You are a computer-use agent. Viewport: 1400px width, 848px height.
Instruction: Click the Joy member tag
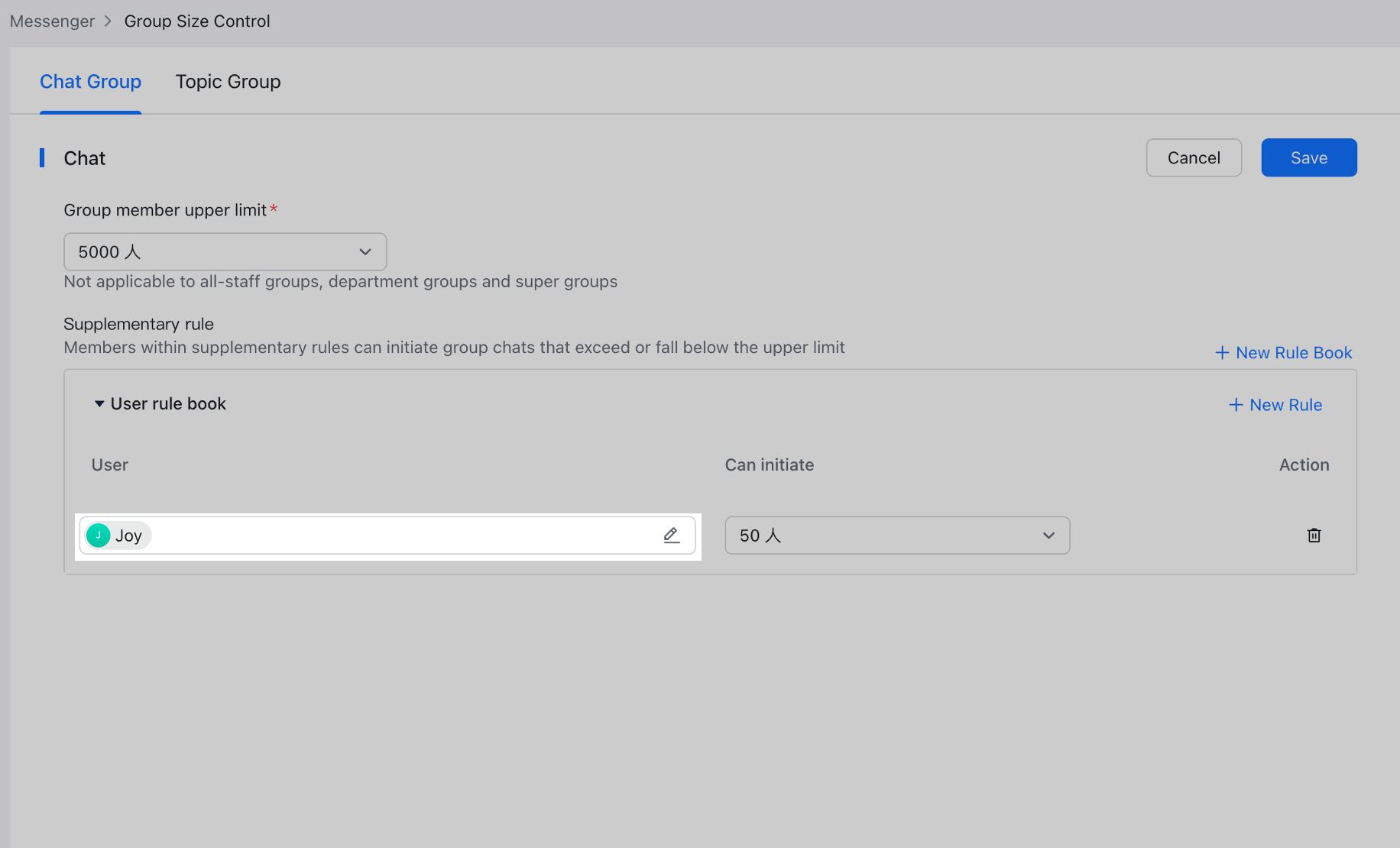pyautogui.click(x=118, y=535)
